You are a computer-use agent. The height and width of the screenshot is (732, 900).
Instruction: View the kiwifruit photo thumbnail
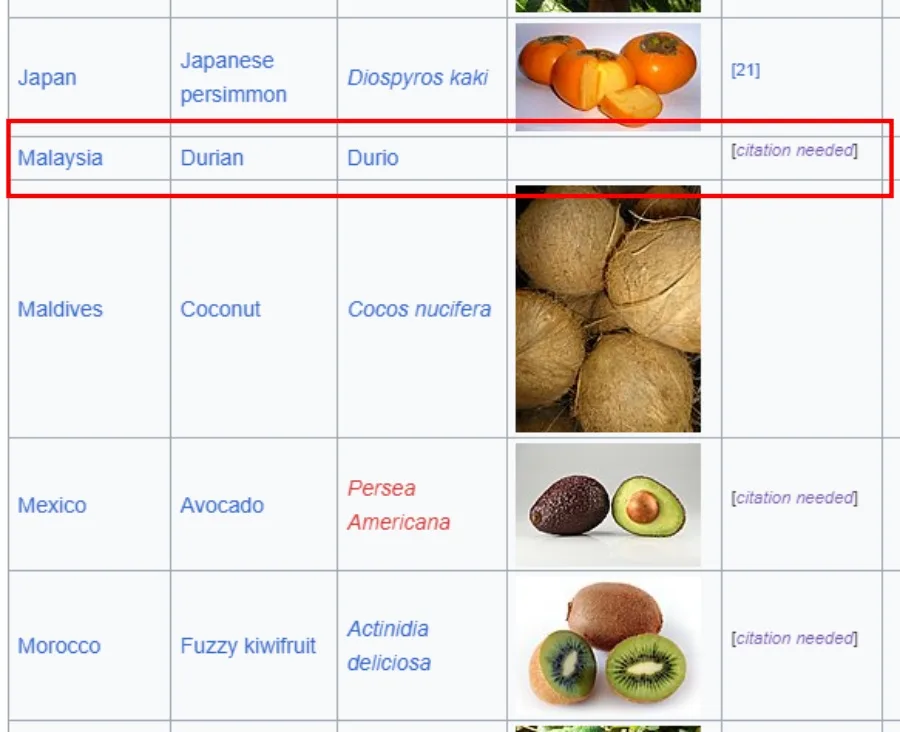pyautogui.click(x=608, y=646)
